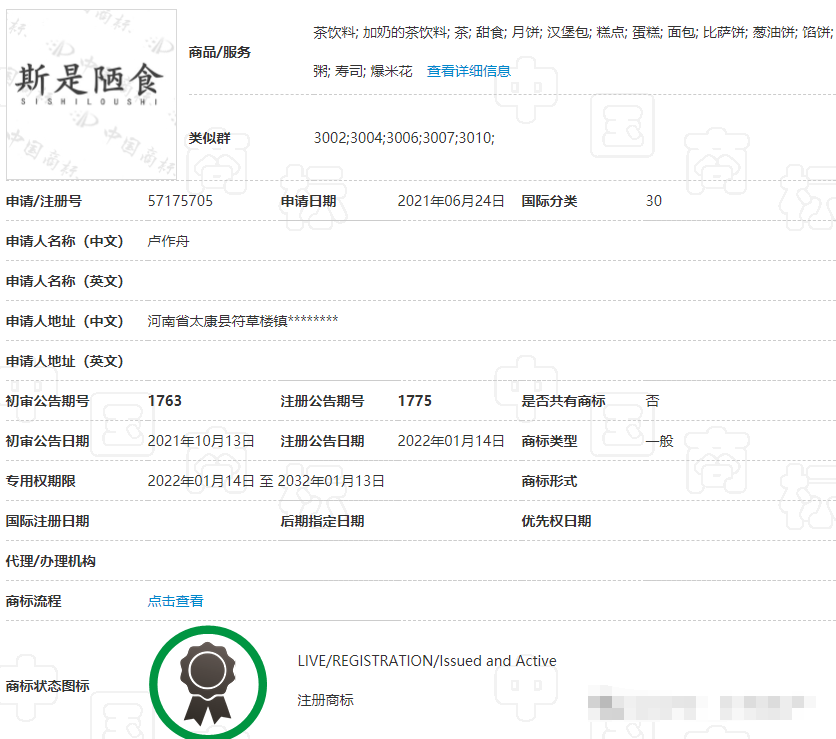The width and height of the screenshot is (836, 739).
Task: Click the 商品/服务 label
Action: click(220, 52)
